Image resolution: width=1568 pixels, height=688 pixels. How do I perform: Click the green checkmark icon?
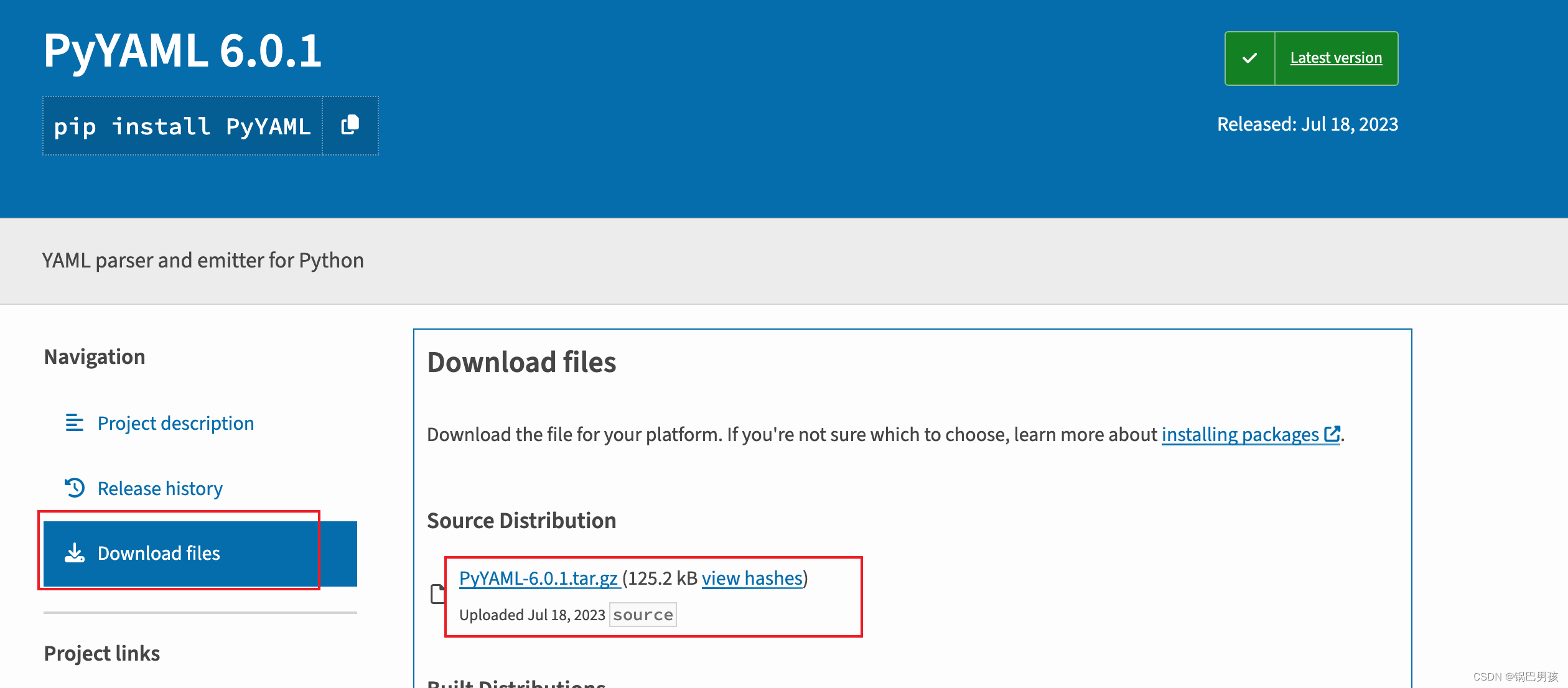tap(1249, 58)
